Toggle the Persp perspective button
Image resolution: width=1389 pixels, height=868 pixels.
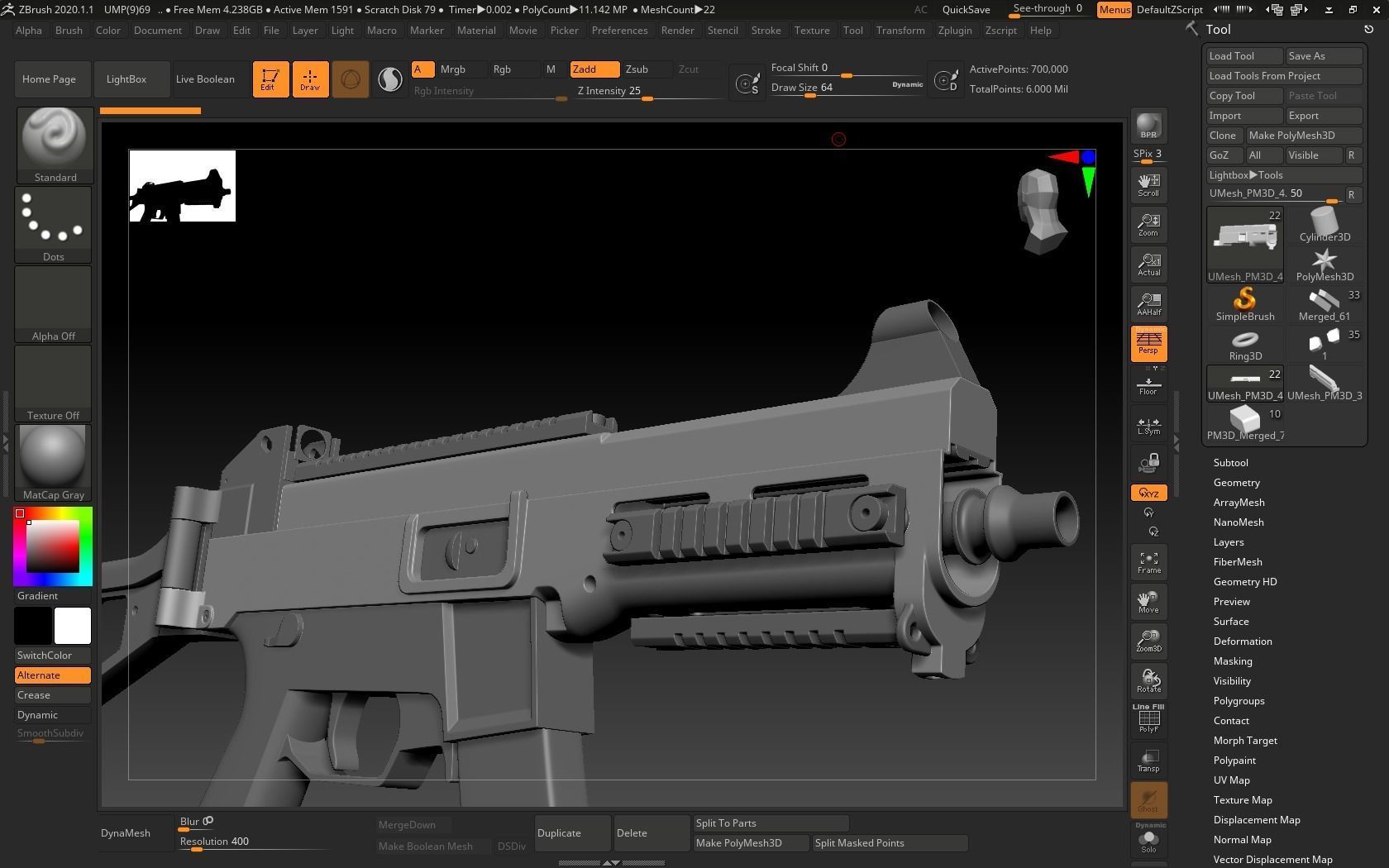point(1148,343)
